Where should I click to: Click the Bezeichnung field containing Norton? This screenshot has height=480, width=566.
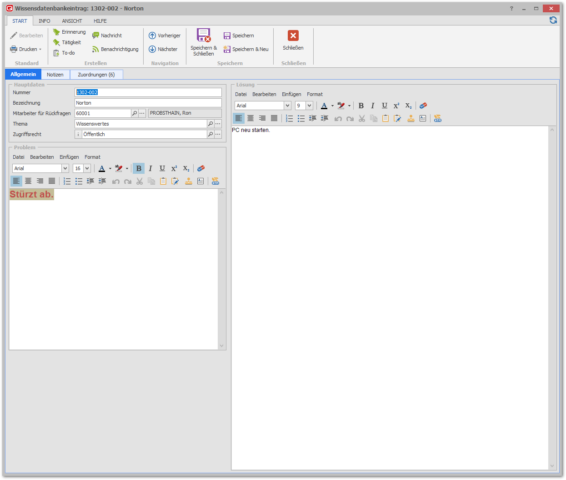click(148, 103)
